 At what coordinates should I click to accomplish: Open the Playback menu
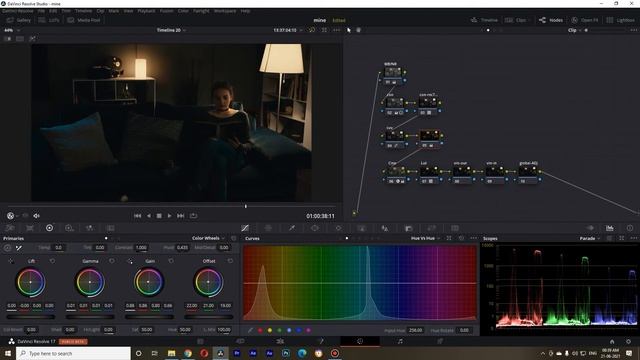[x=146, y=11]
